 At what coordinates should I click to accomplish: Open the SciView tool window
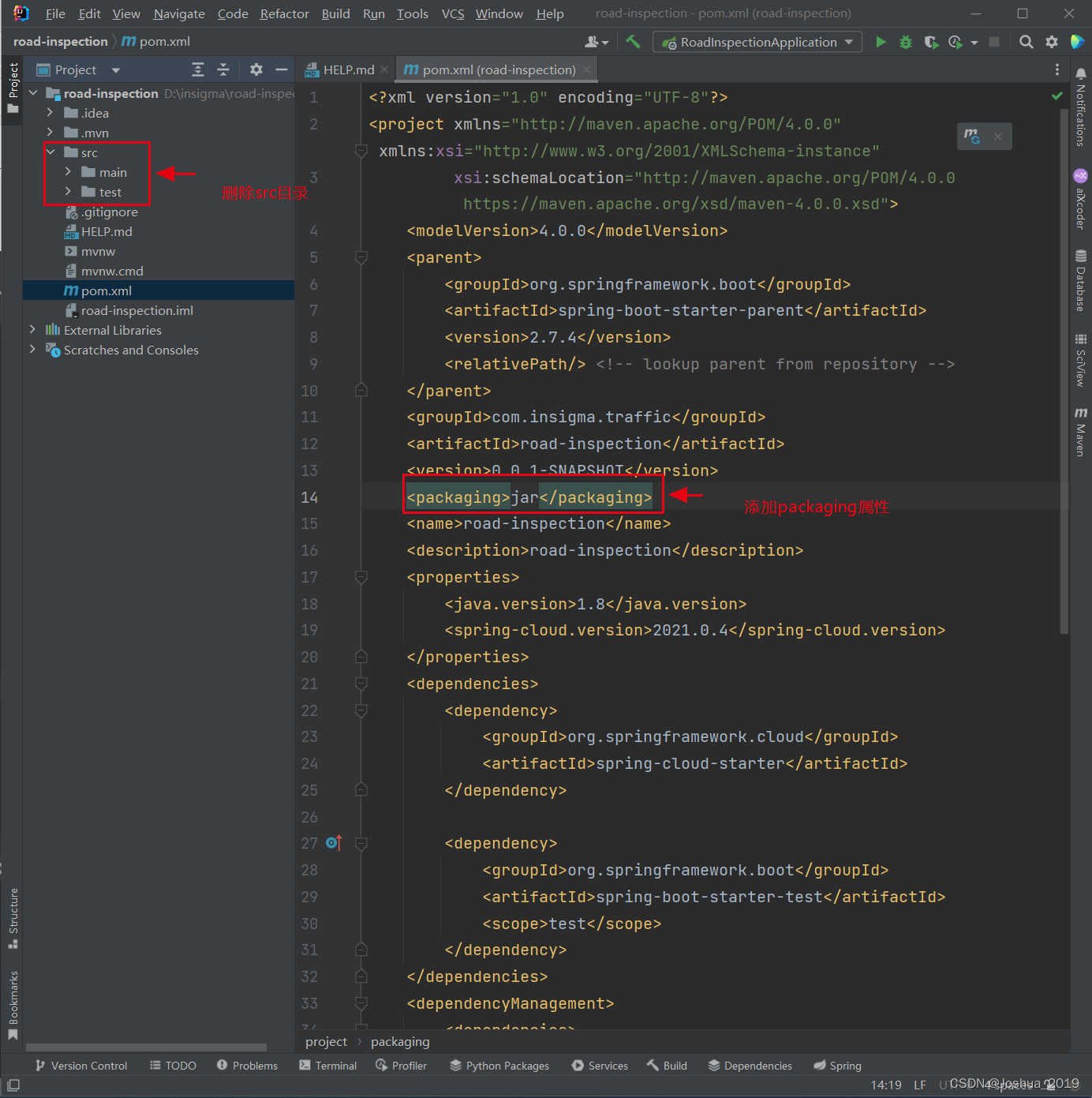(x=1080, y=359)
